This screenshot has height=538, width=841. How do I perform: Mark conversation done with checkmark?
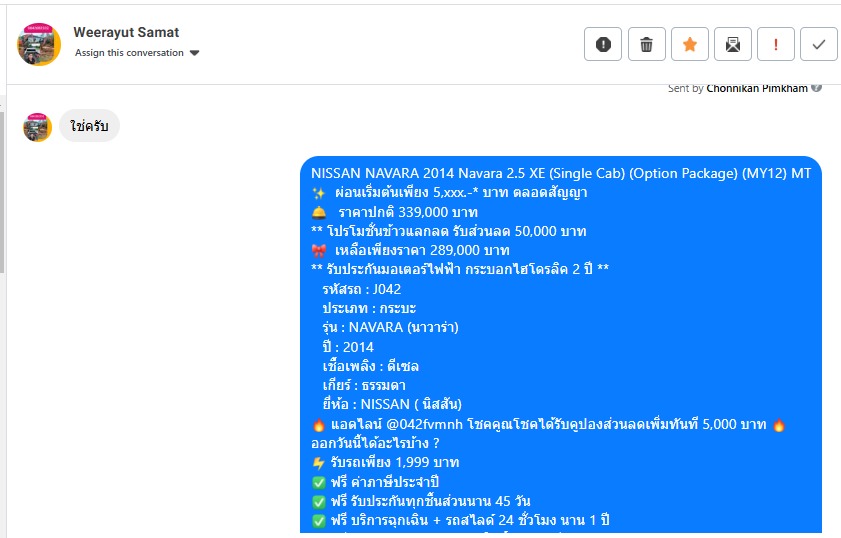point(818,44)
